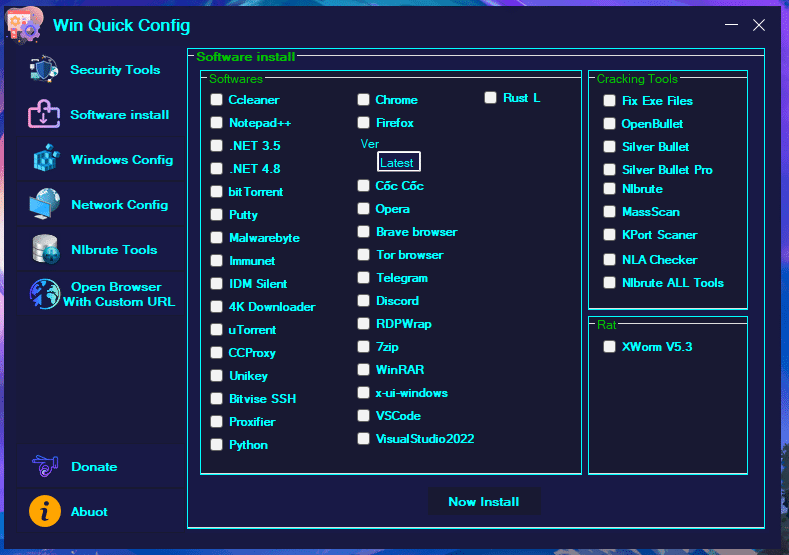The width and height of the screenshot is (789, 555).
Task: Check the RDPWrap option
Action: [363, 324]
